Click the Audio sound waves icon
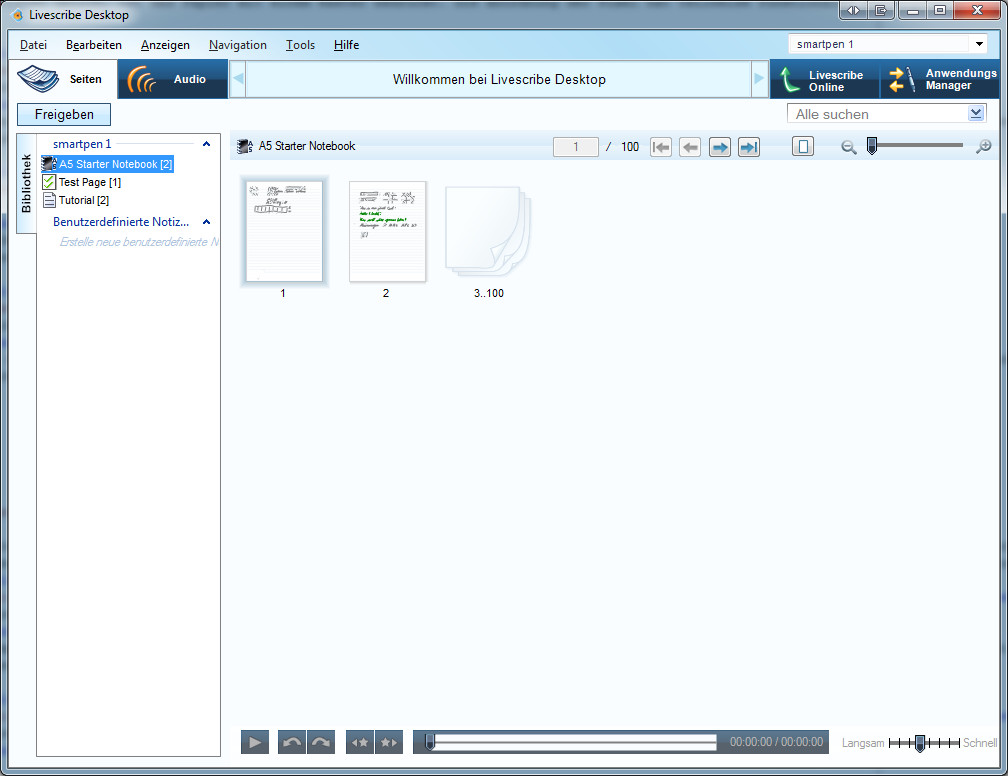 pyautogui.click(x=142, y=80)
